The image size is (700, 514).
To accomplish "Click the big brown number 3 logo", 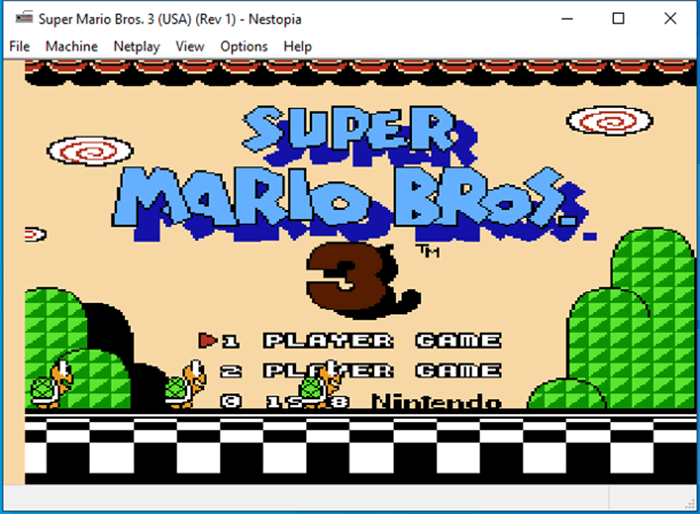I will point(344,277).
